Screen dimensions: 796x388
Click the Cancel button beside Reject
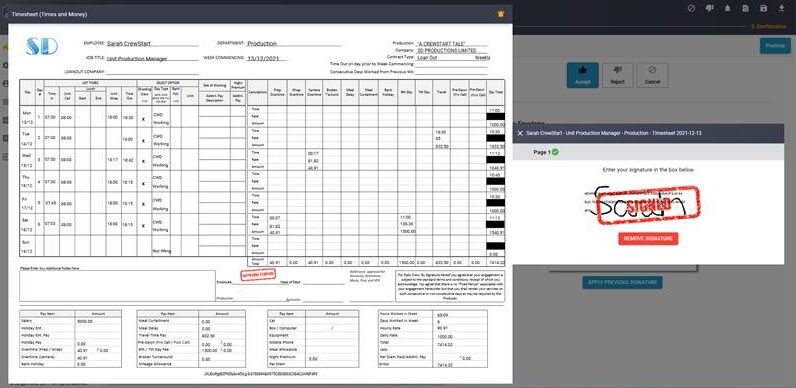coord(652,75)
